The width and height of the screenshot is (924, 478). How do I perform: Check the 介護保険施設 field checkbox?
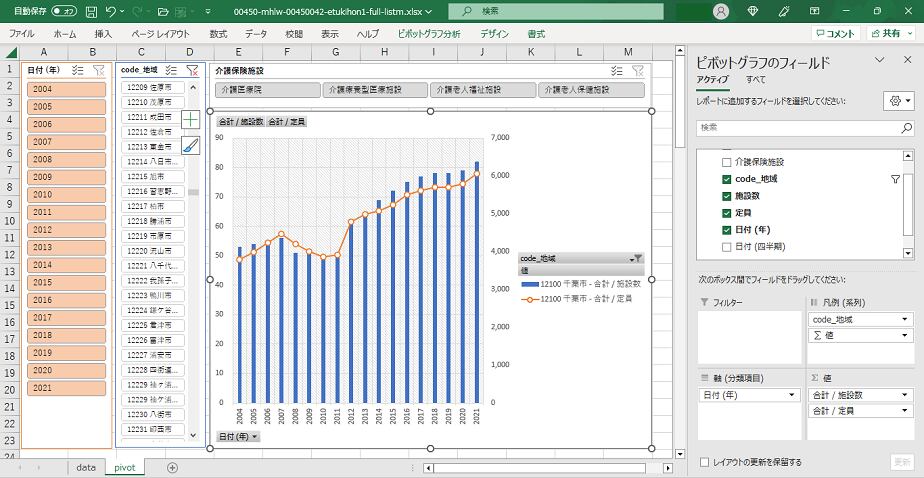(x=726, y=162)
